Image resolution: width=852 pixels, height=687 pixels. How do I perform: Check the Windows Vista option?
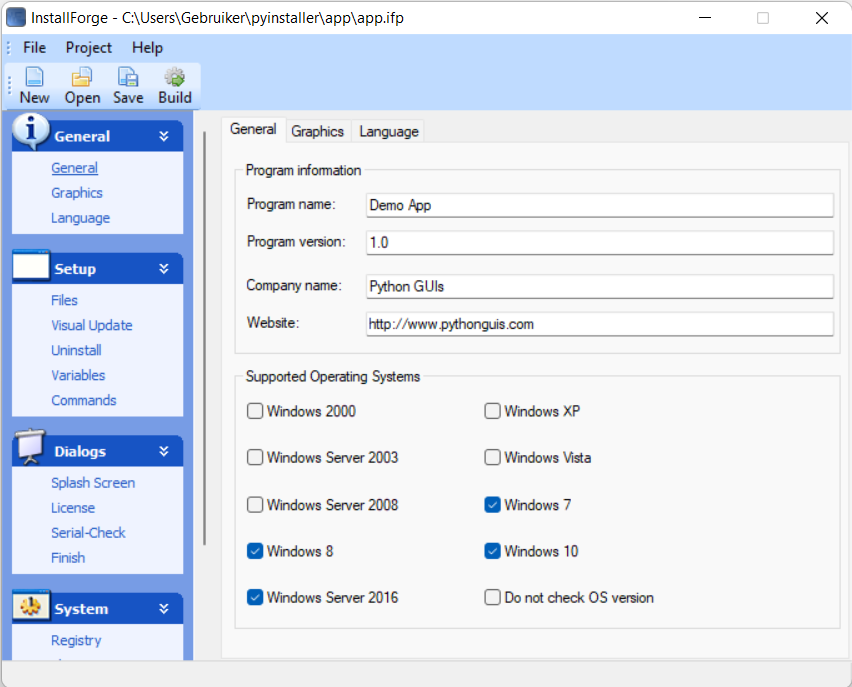pos(492,457)
